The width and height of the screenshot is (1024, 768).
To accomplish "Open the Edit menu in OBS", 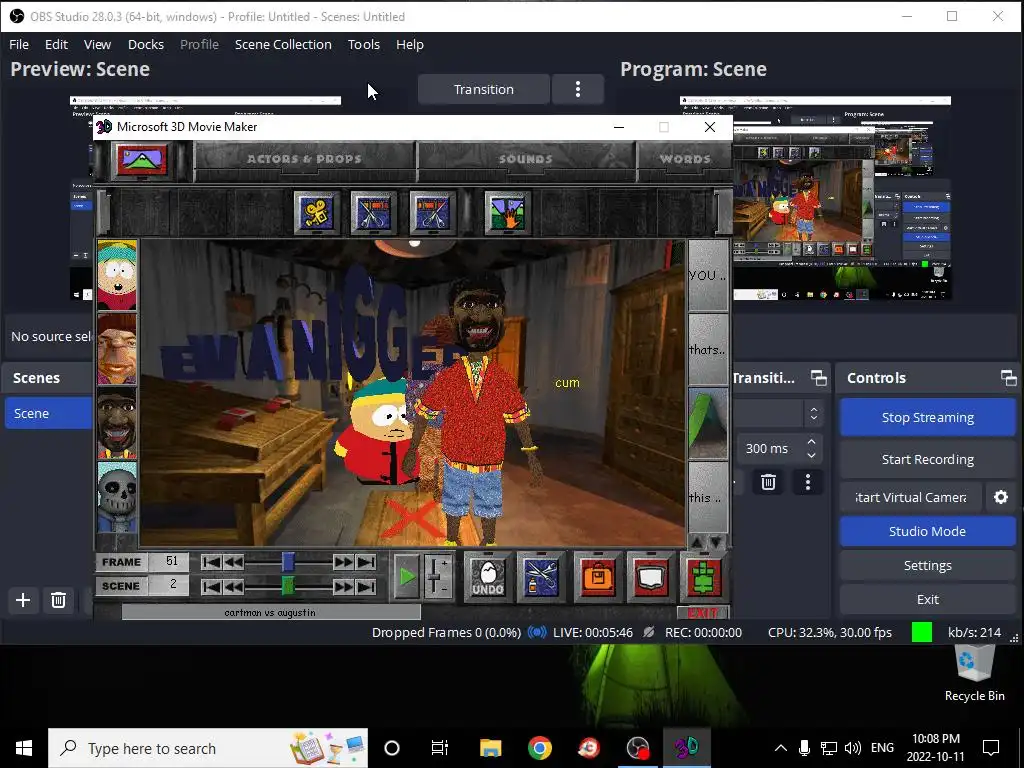I will pyautogui.click(x=56, y=44).
